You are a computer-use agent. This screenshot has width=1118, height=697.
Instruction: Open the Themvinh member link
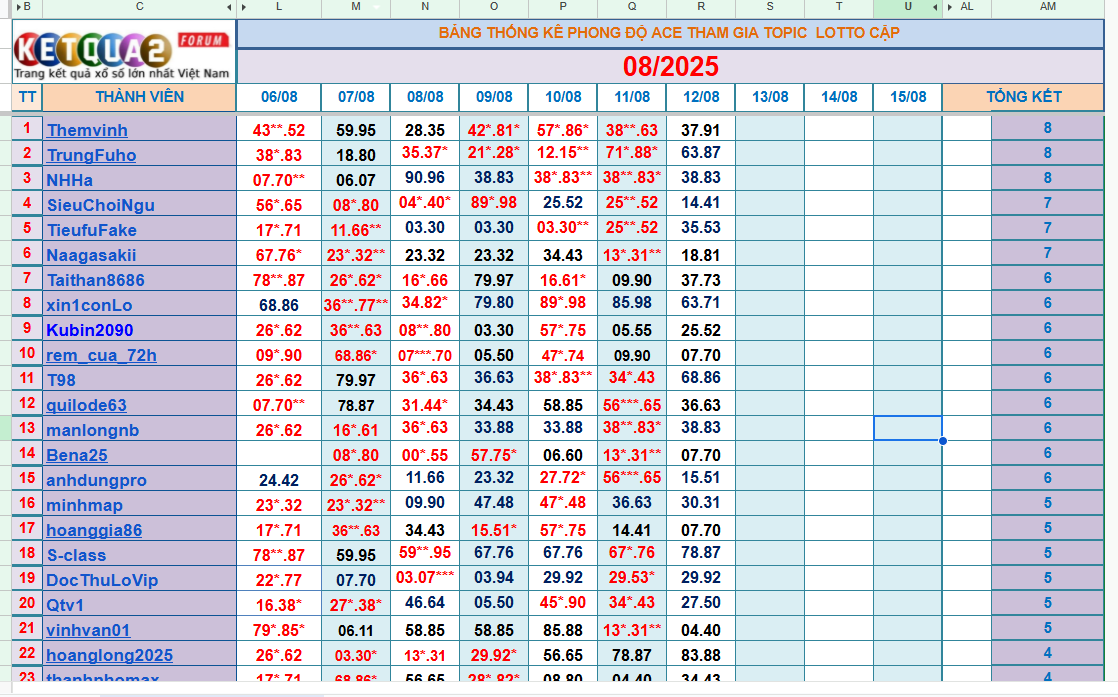(87, 130)
